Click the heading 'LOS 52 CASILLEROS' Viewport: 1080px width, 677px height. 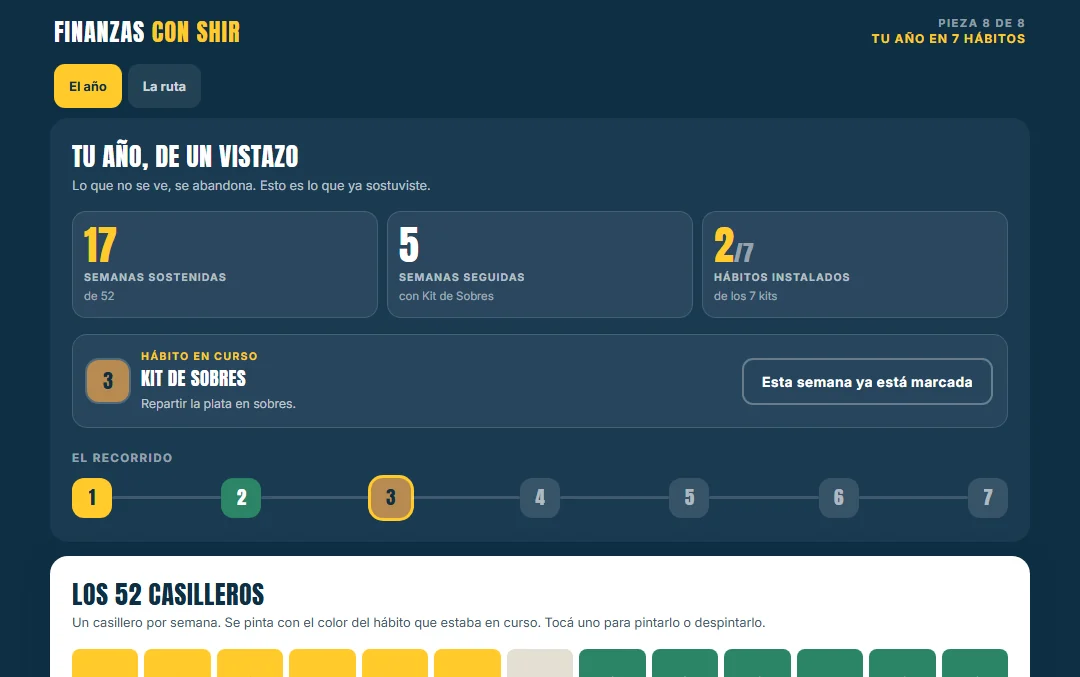(168, 594)
